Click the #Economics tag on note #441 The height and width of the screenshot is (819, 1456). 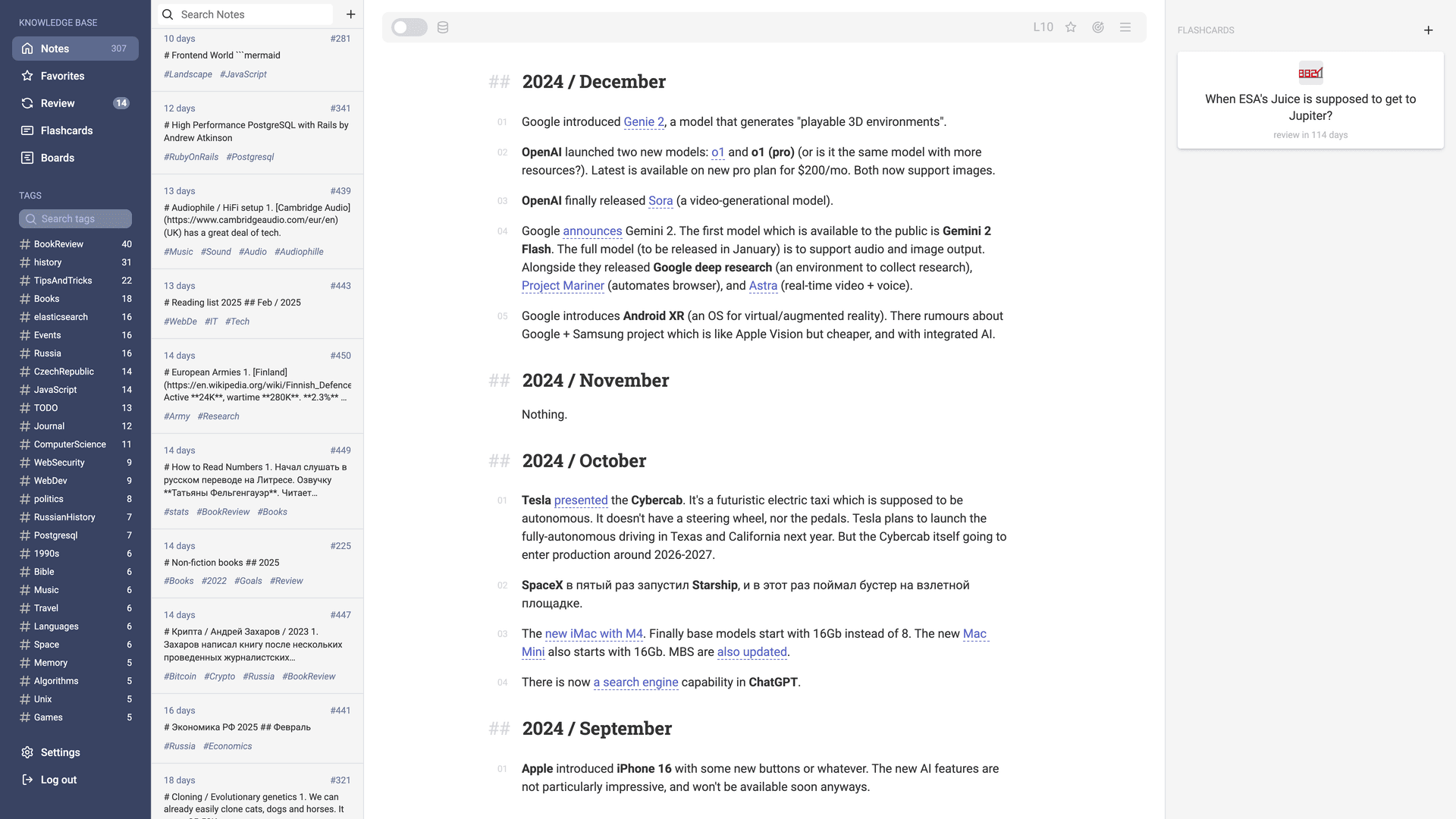pos(227,746)
